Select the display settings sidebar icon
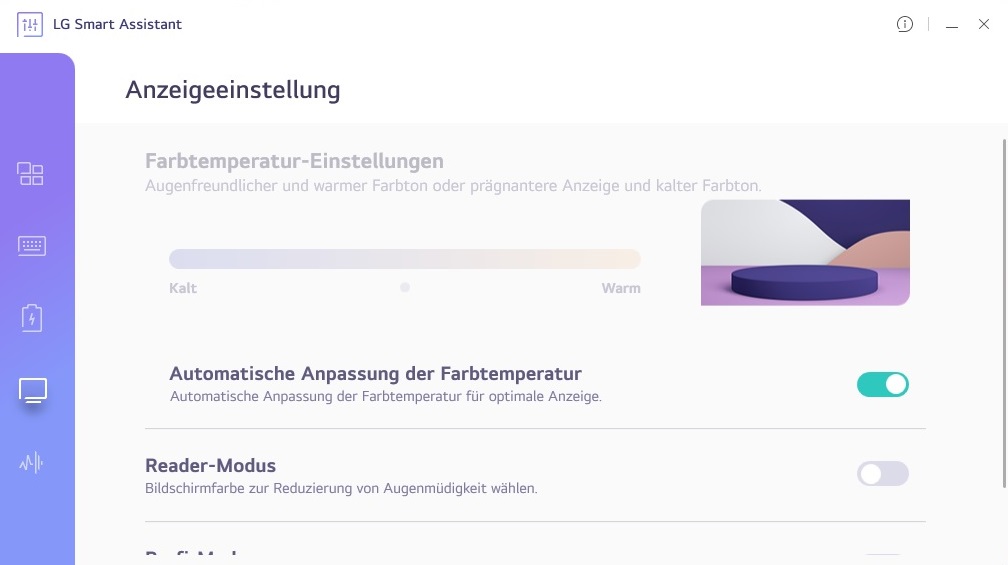 (32, 390)
